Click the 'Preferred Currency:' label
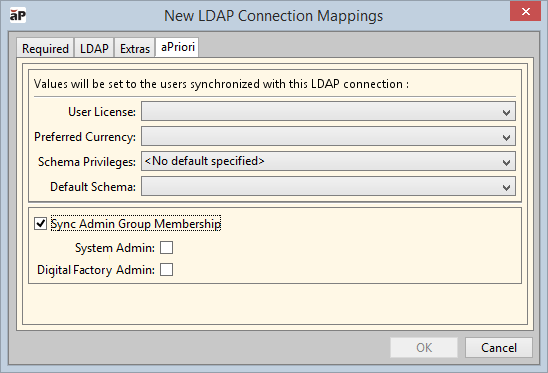The image size is (548, 373). [x=85, y=137]
